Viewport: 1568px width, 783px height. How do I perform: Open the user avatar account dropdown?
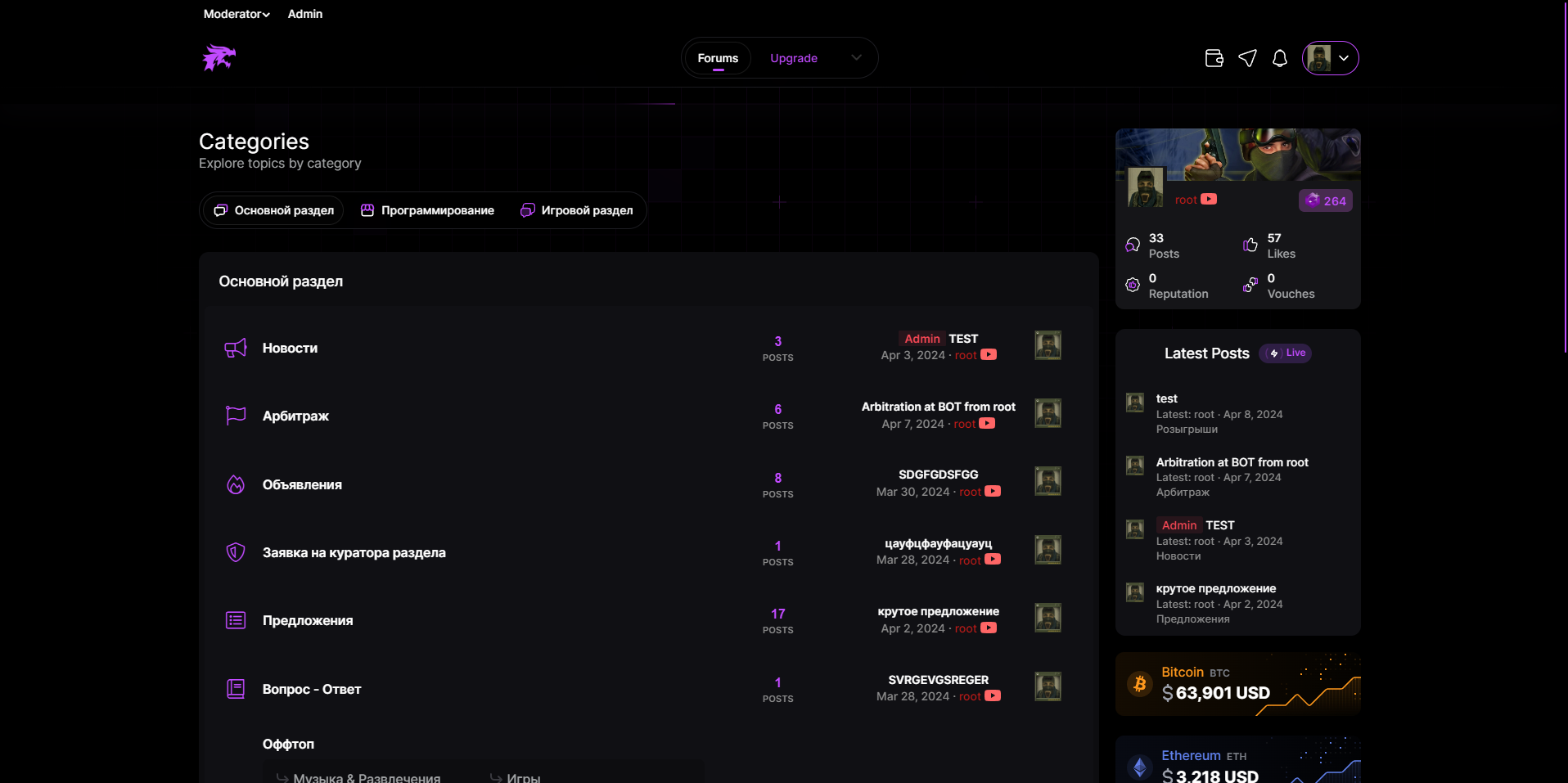(1330, 58)
